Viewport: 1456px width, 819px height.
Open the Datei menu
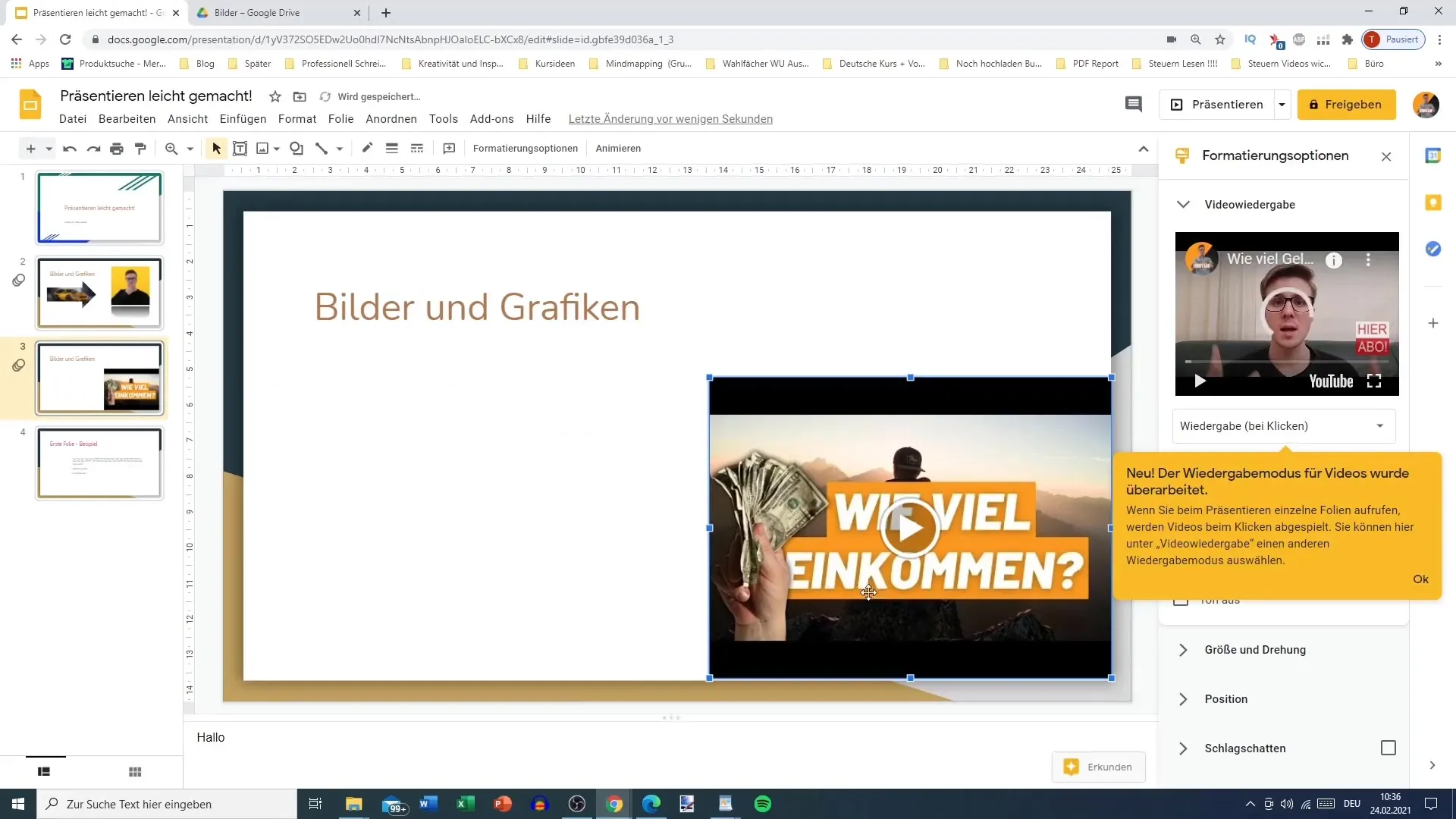73,119
